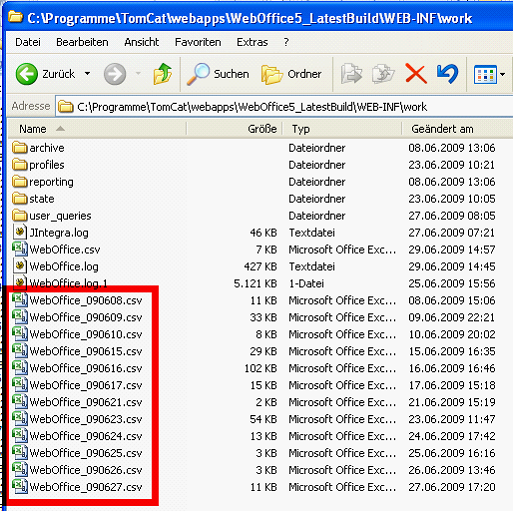The height and width of the screenshot is (511, 513).
Task: Open the Datei menu
Action: tap(28, 42)
